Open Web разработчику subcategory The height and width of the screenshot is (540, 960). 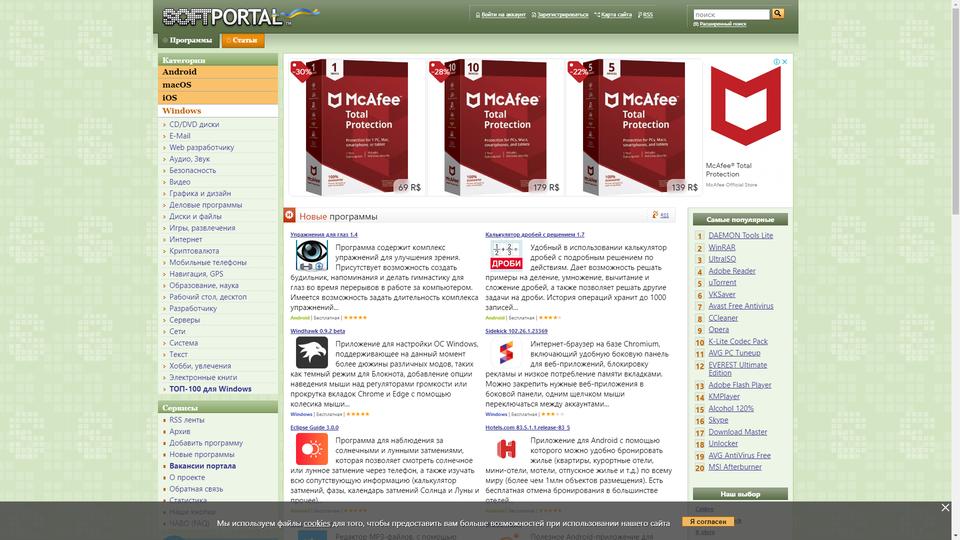point(201,148)
